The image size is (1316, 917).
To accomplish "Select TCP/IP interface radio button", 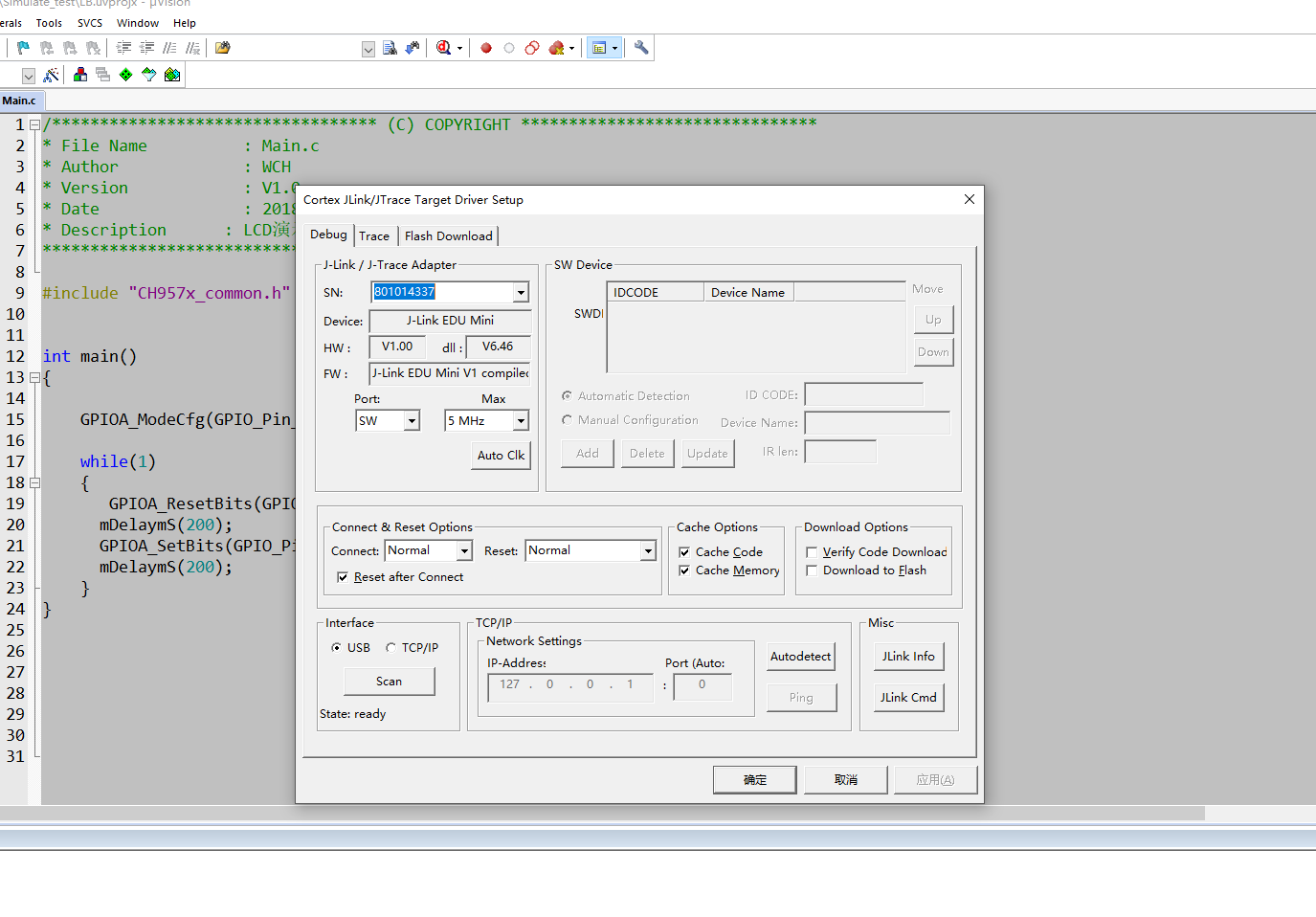I will [x=390, y=648].
